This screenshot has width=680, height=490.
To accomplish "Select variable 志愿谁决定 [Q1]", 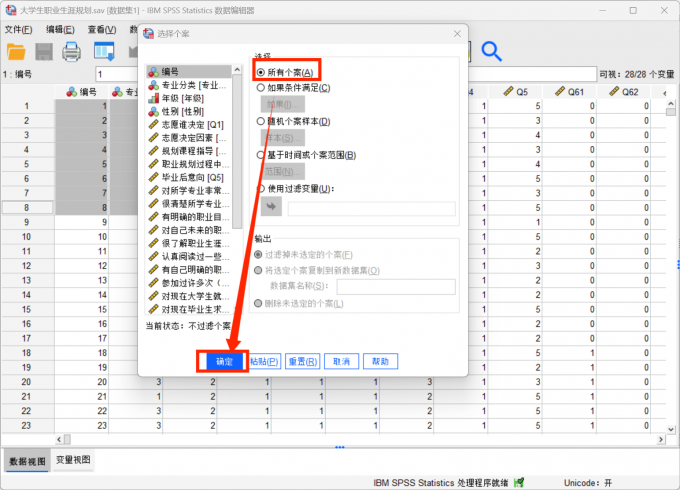I will pyautogui.click(x=189, y=125).
